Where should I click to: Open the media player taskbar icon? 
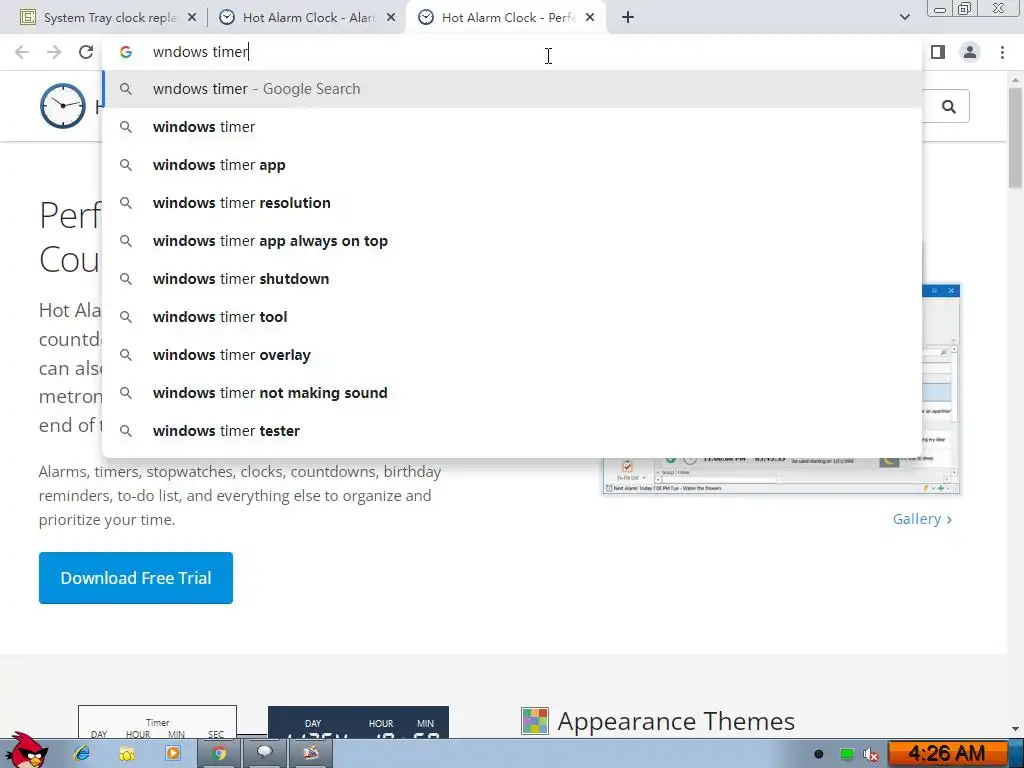tap(172, 754)
